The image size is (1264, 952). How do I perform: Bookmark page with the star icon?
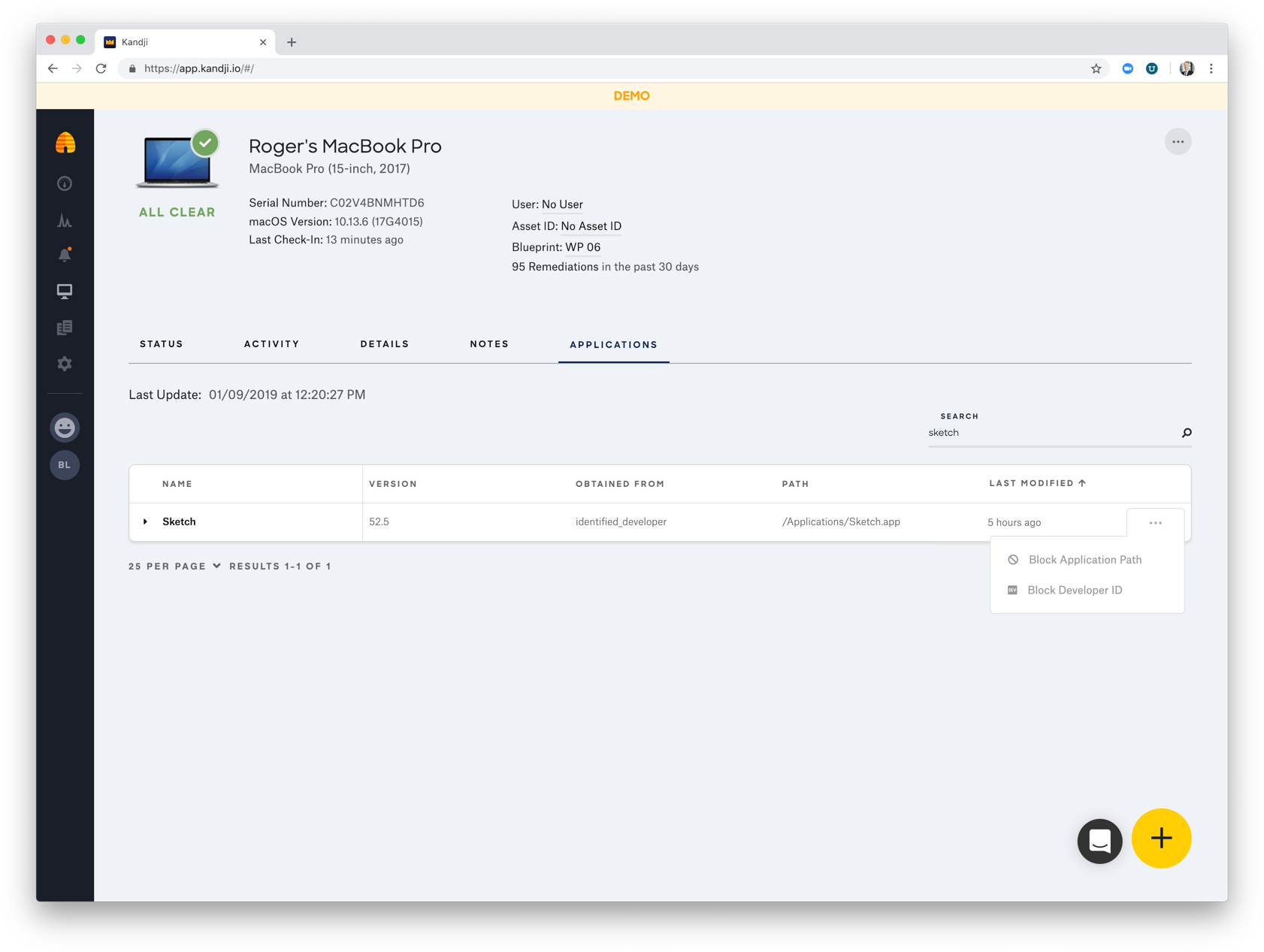(1096, 68)
